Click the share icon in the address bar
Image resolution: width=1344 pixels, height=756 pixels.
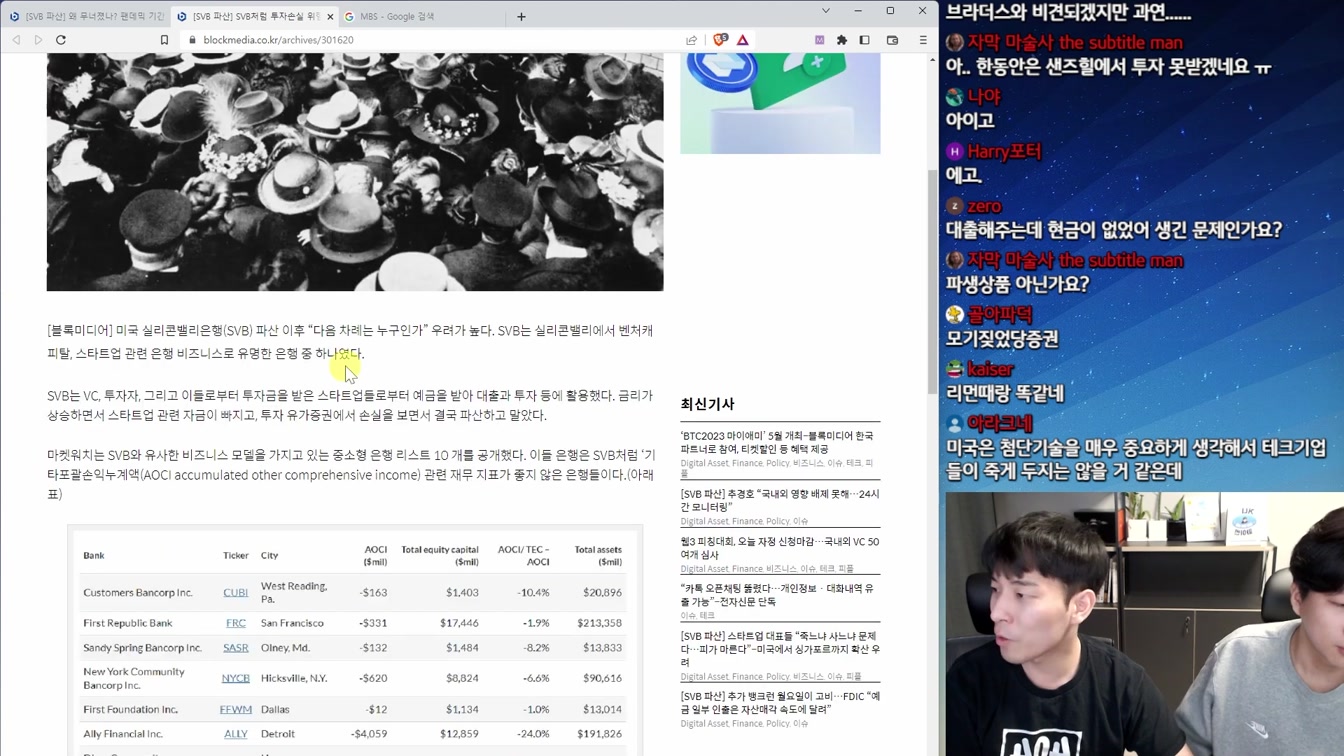[x=691, y=40]
